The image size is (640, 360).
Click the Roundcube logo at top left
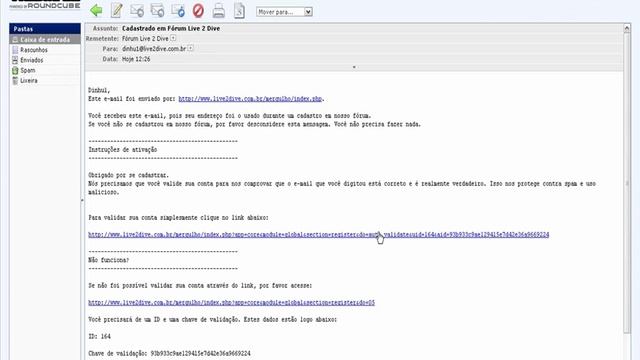(45, 5)
